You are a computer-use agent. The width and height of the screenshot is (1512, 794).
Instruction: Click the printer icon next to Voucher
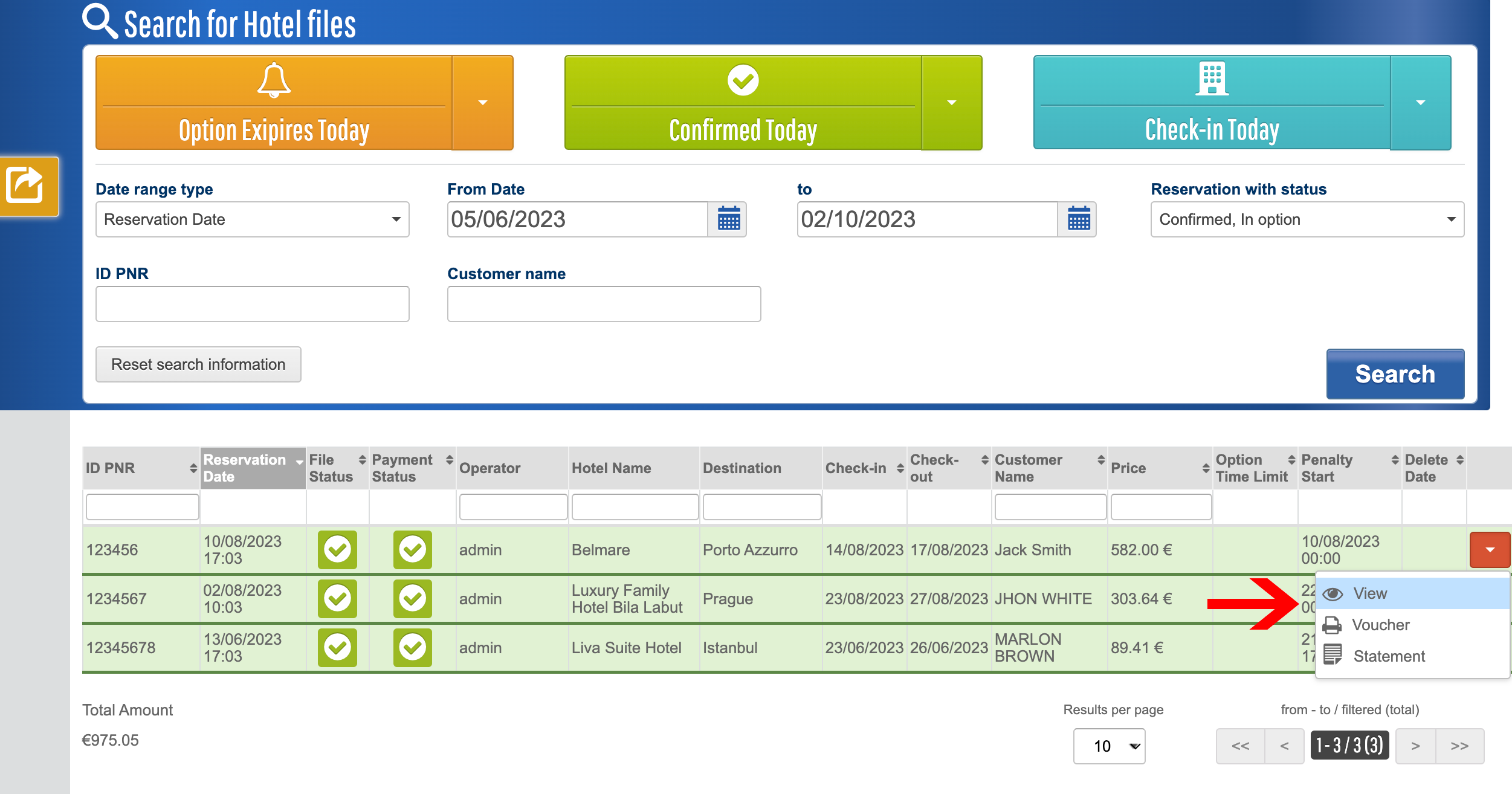coord(1332,625)
